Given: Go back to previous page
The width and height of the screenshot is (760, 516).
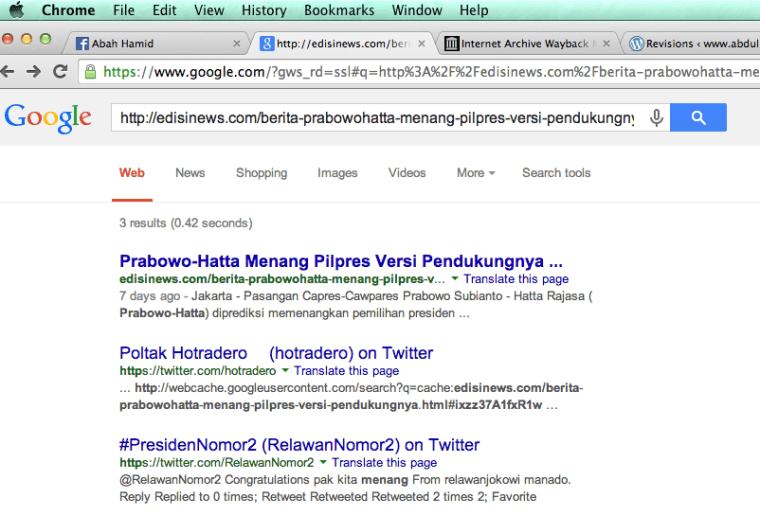Looking at the screenshot, I should [x=7, y=72].
